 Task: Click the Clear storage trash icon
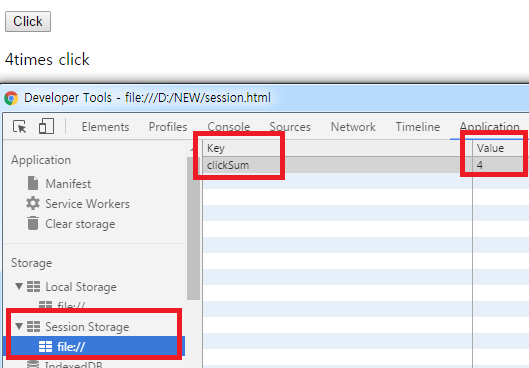tap(33, 223)
